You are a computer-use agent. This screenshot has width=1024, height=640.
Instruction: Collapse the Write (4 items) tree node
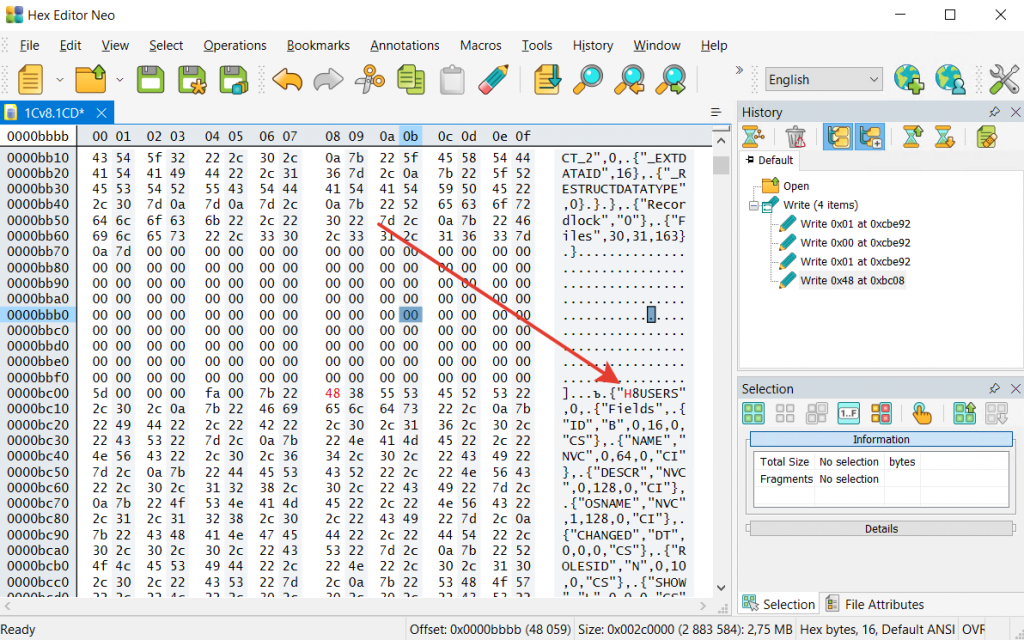(754, 205)
